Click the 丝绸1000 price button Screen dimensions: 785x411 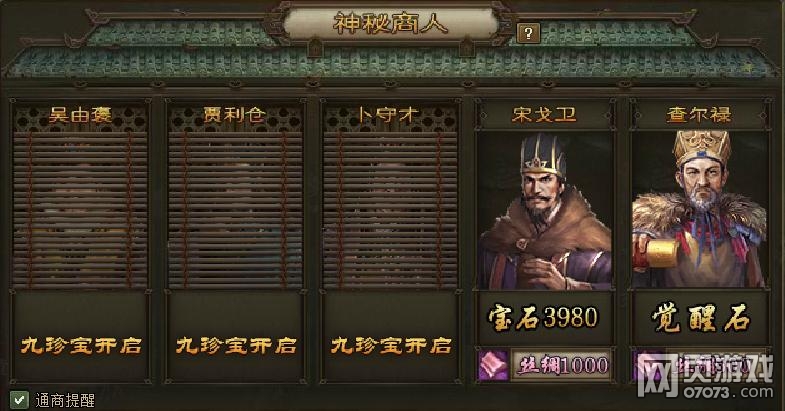561,365
